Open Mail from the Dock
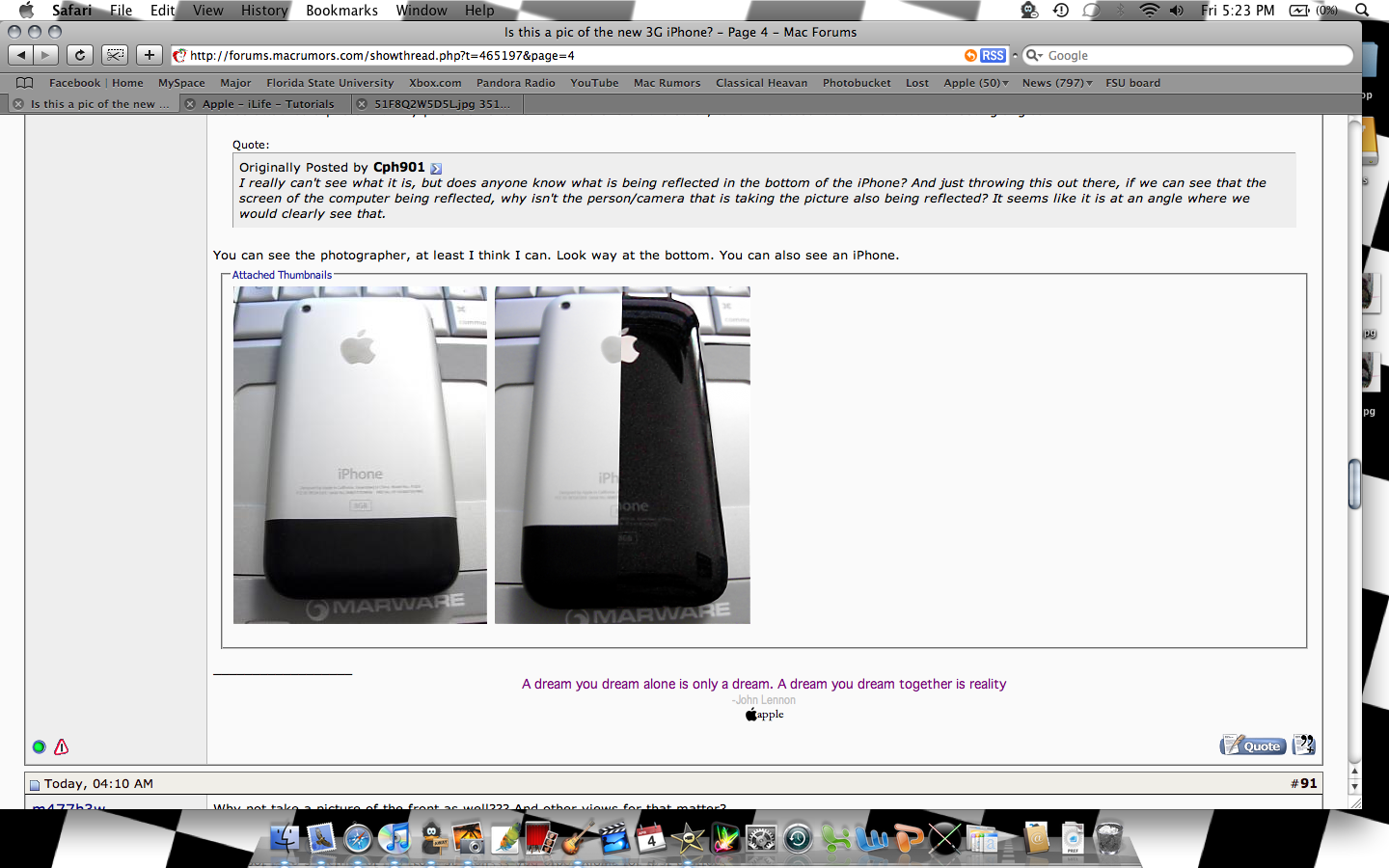The width and height of the screenshot is (1389, 868). (321, 838)
